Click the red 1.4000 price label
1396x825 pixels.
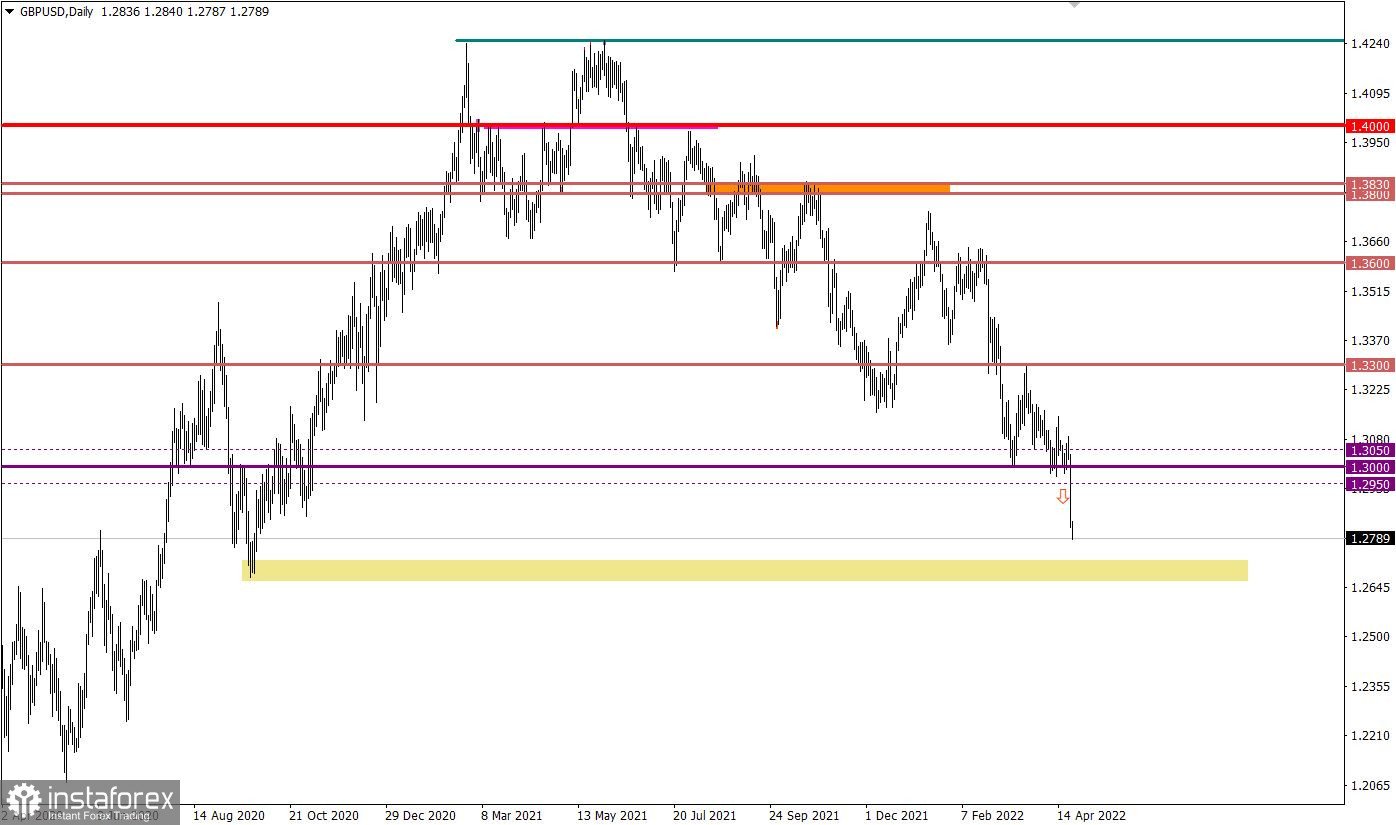pyautogui.click(x=1370, y=126)
